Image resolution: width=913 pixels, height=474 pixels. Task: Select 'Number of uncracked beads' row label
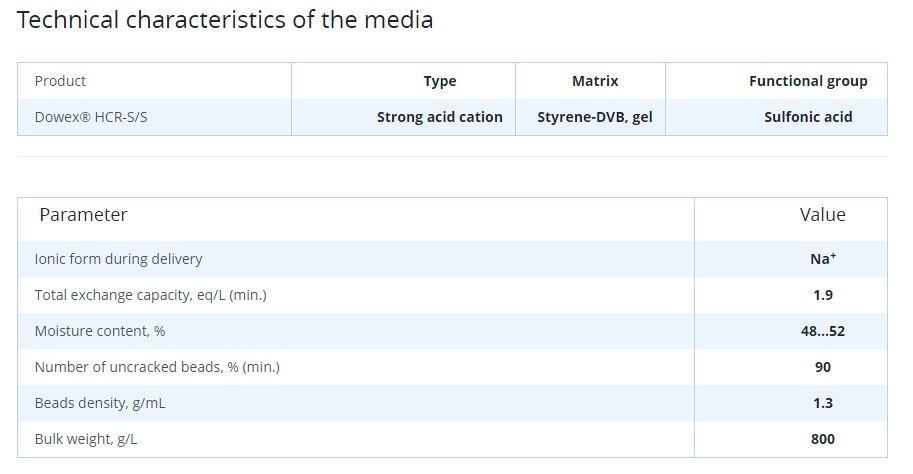point(157,367)
